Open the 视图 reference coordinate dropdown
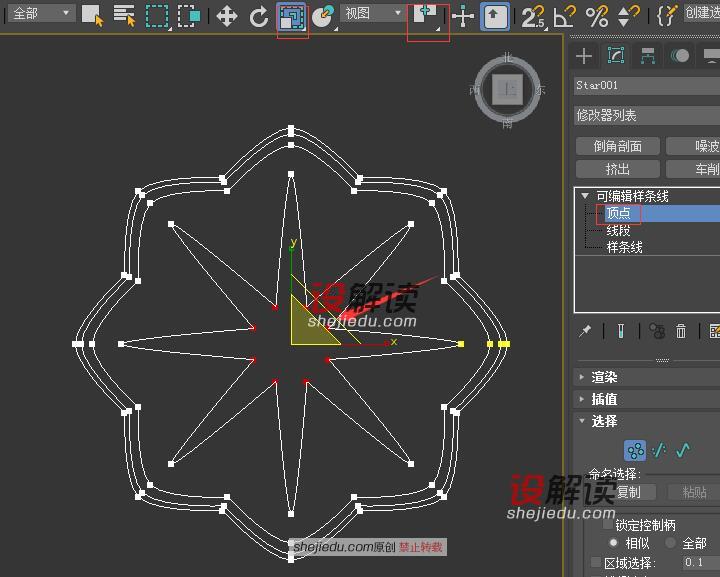 (373, 13)
